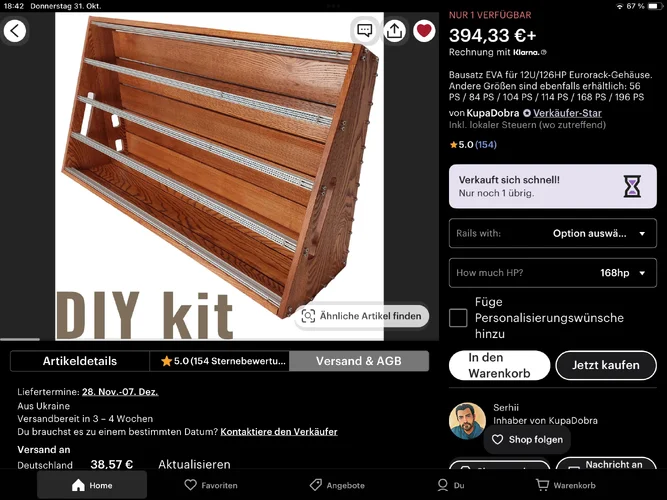Add item with 'In den Warenkorb'
The image size is (667, 500).
499,365
